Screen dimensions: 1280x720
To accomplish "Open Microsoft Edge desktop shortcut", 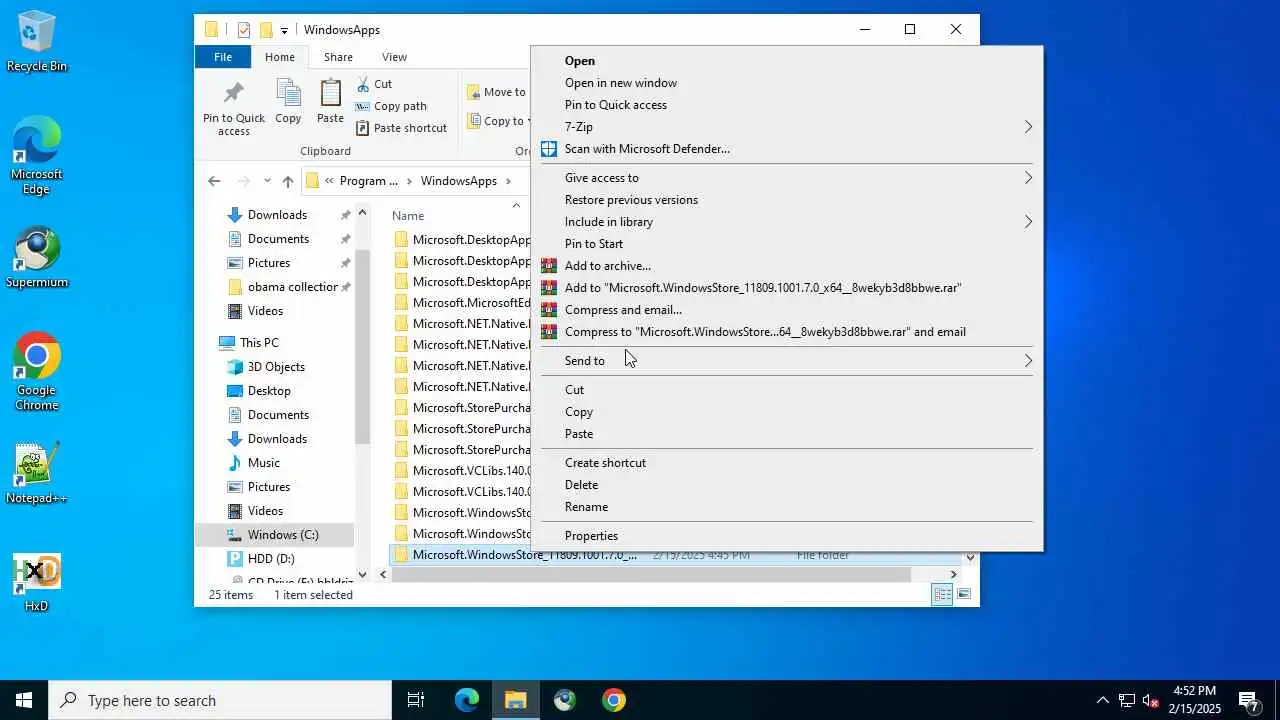I will [37, 155].
